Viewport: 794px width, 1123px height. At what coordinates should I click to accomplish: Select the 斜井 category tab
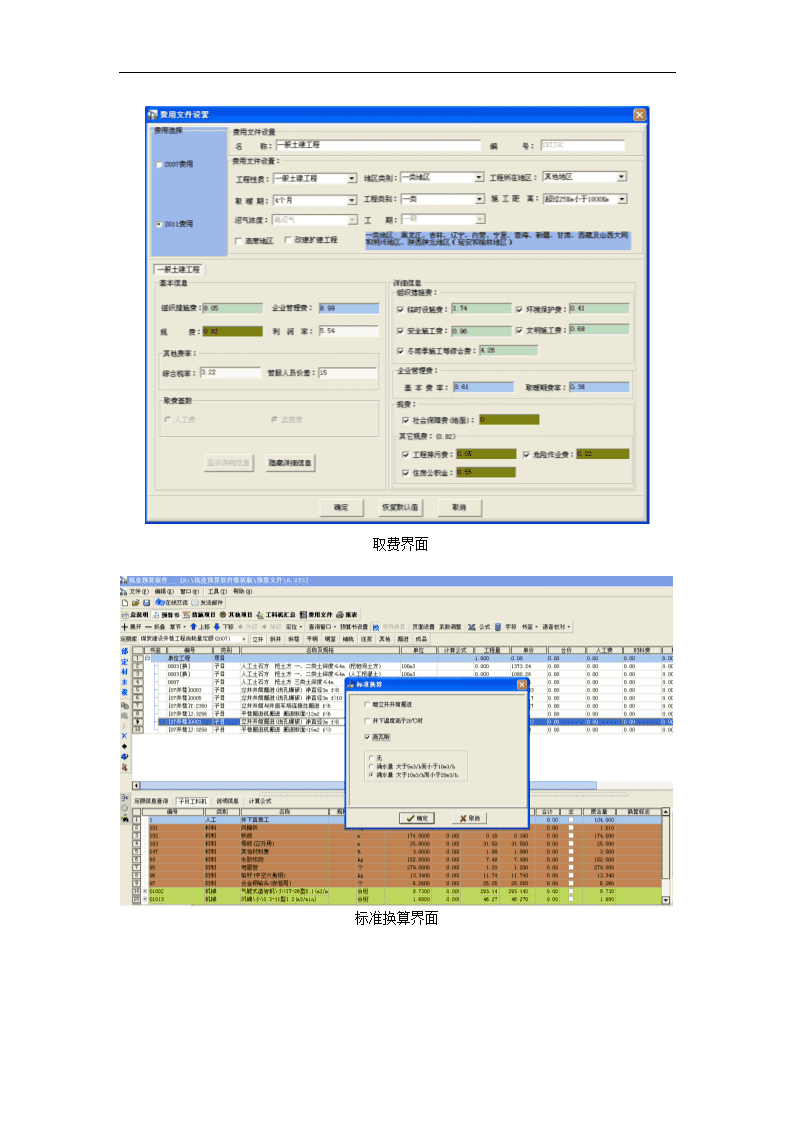pyautogui.click(x=276, y=639)
